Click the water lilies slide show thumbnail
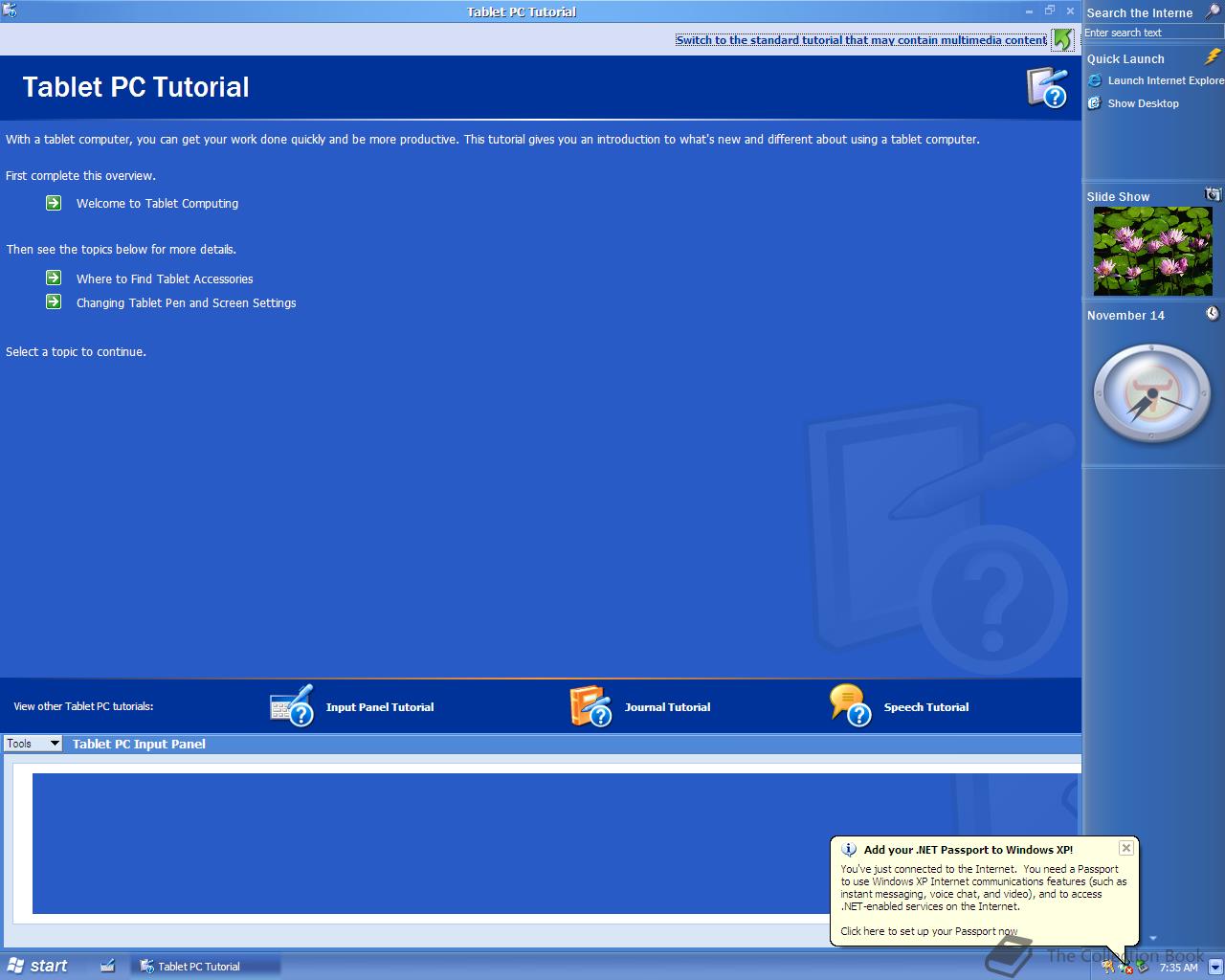Image resolution: width=1225 pixels, height=980 pixels. (1153, 252)
